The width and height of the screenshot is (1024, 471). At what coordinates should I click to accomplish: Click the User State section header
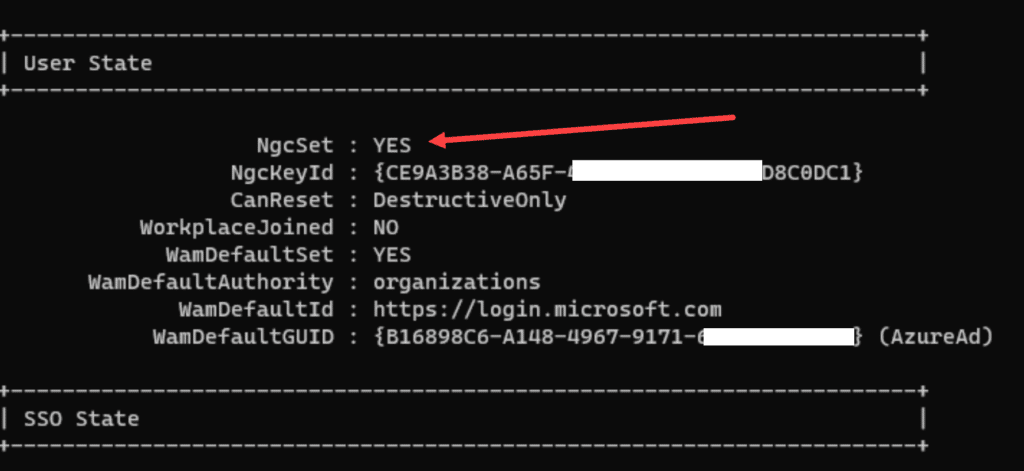coord(88,63)
